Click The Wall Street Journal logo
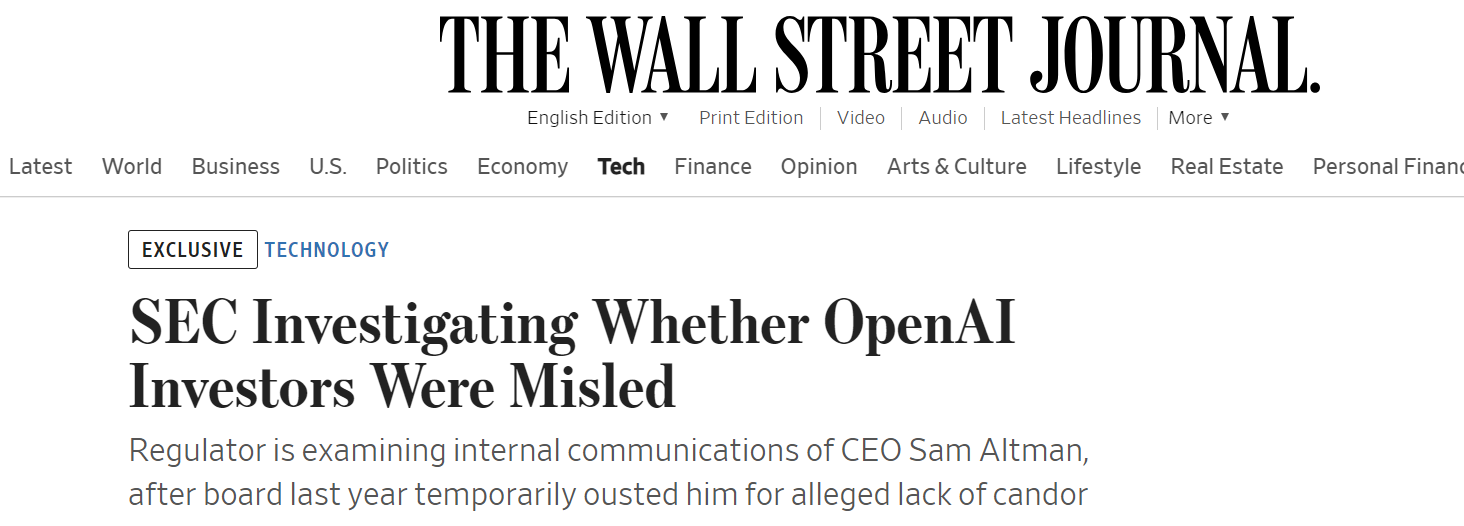Image resolution: width=1464 pixels, height=526 pixels. pos(879,54)
